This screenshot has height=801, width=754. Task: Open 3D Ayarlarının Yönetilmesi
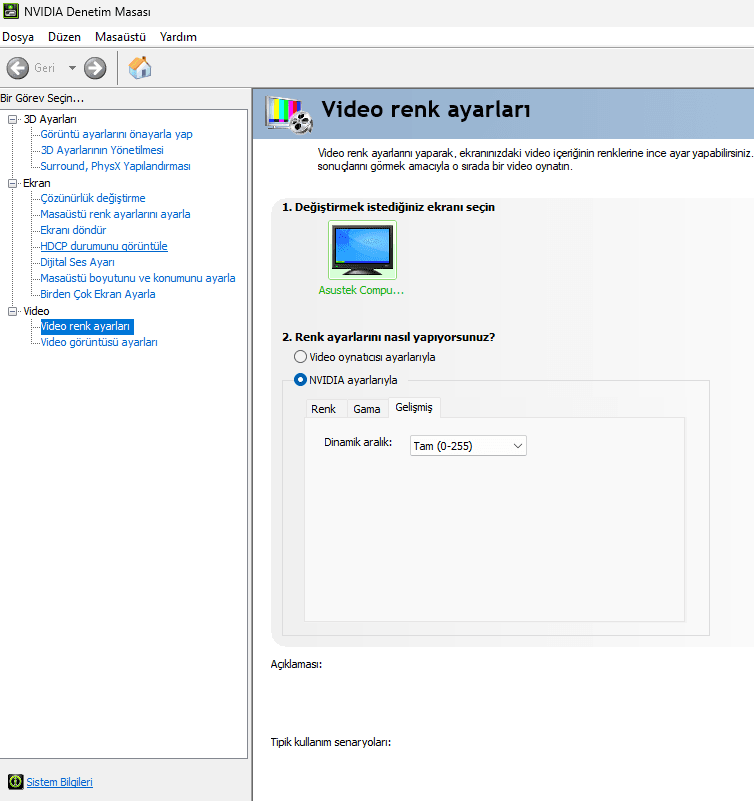tap(102, 150)
